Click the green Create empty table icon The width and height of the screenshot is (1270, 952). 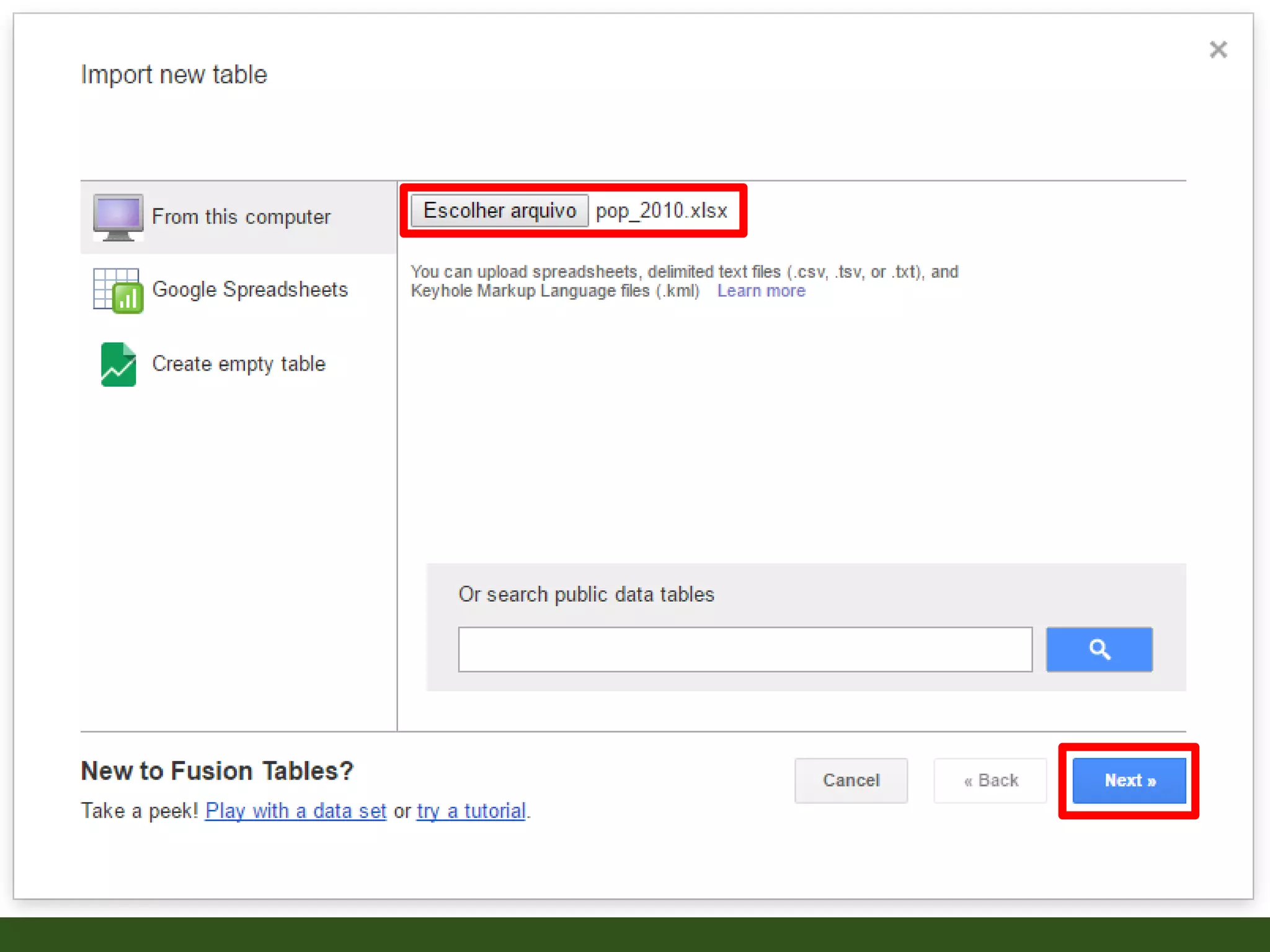click(x=118, y=364)
